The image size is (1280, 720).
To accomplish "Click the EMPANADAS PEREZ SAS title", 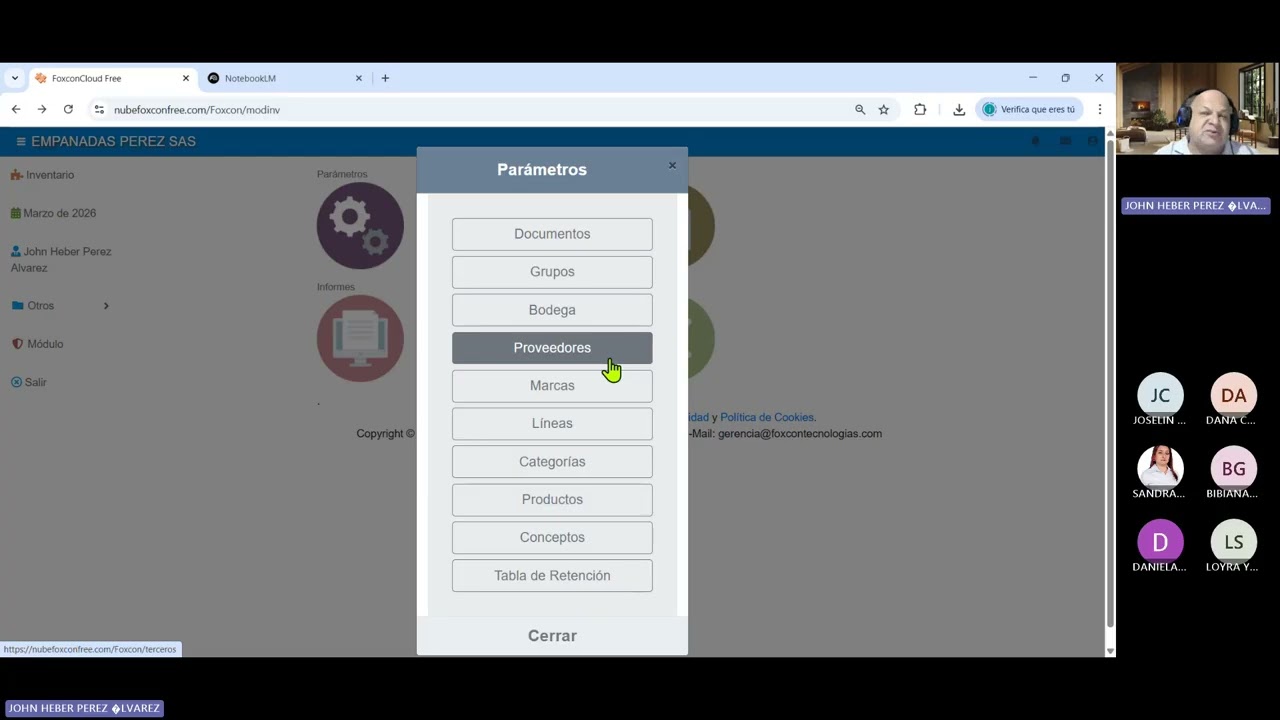I will pos(113,142).
